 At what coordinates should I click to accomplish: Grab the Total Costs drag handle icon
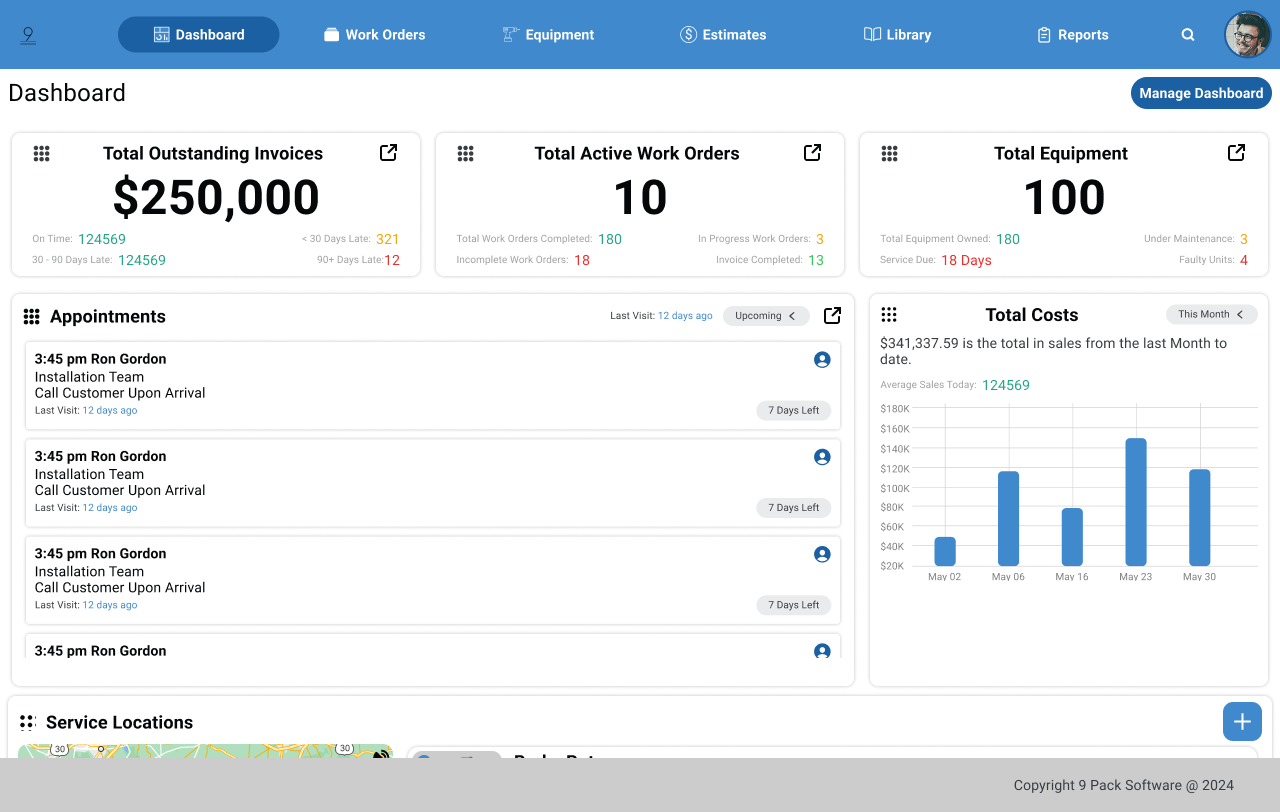(x=888, y=315)
